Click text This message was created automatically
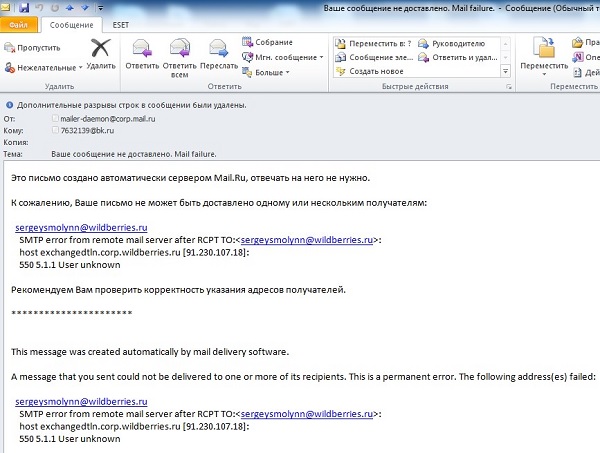 (150, 352)
